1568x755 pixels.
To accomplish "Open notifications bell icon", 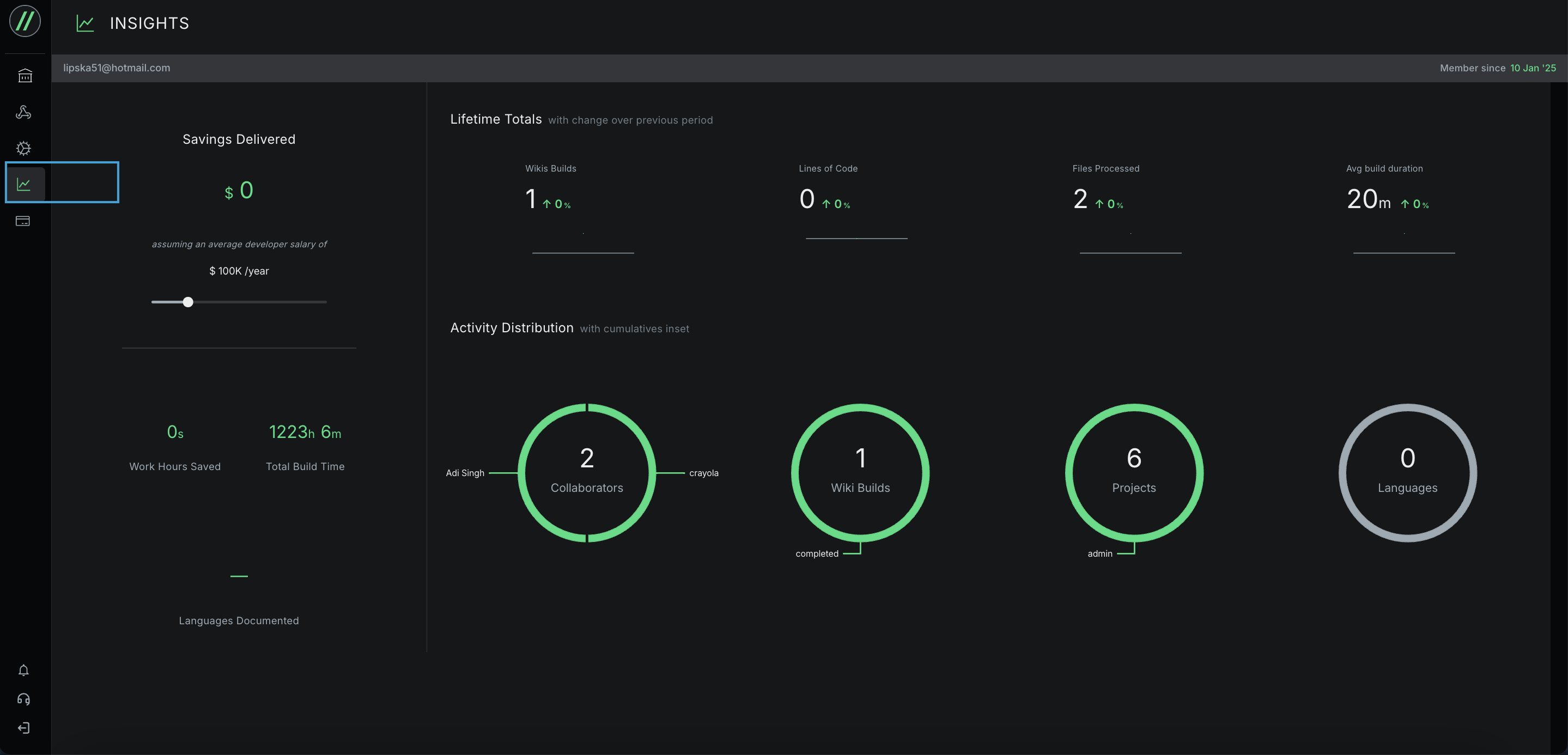I will (x=24, y=670).
